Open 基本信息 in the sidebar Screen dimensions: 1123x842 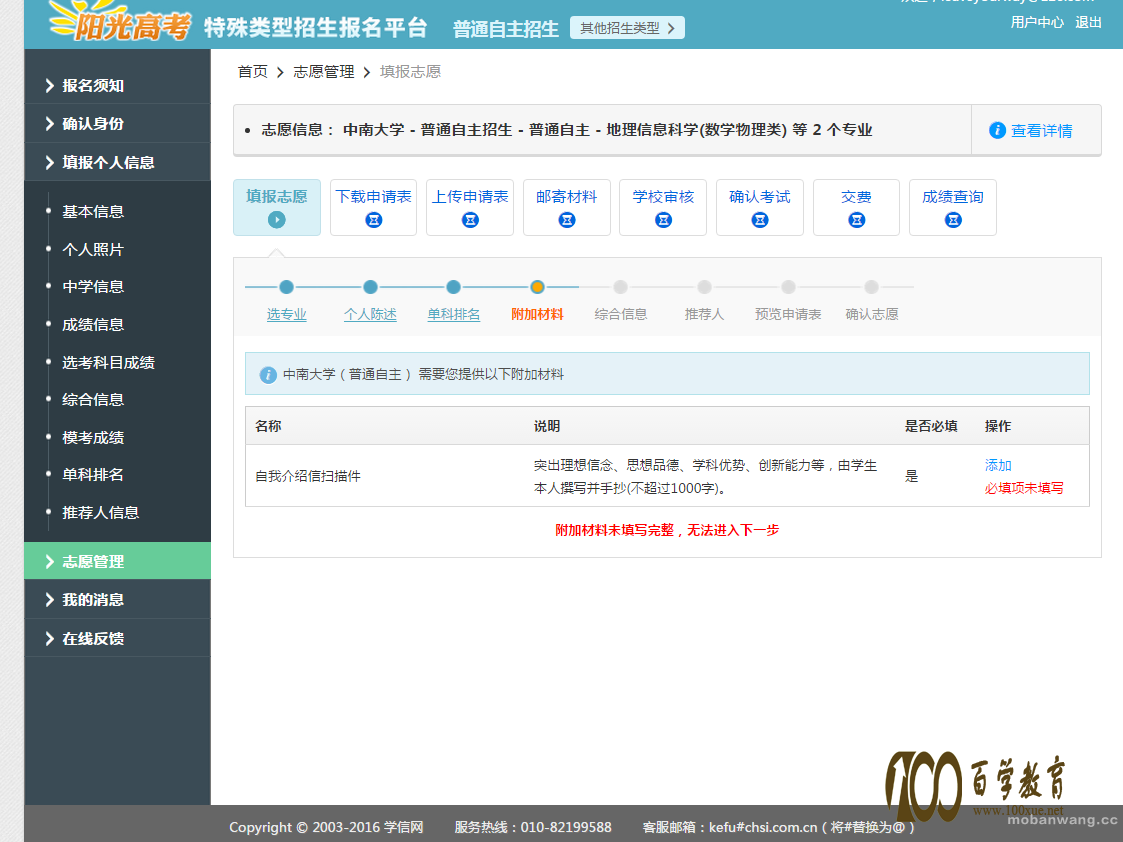(93, 211)
